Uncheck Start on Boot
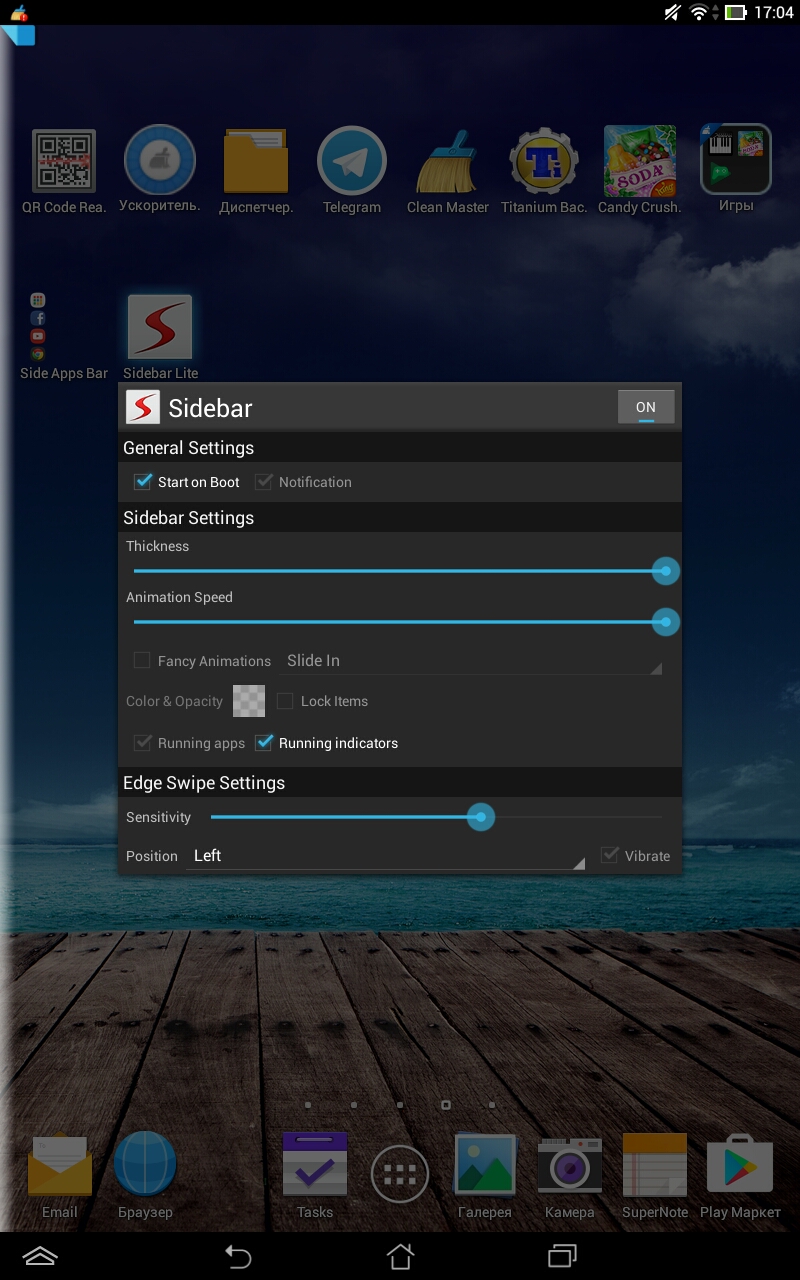Viewport: 800px width, 1280px height. pos(143,482)
